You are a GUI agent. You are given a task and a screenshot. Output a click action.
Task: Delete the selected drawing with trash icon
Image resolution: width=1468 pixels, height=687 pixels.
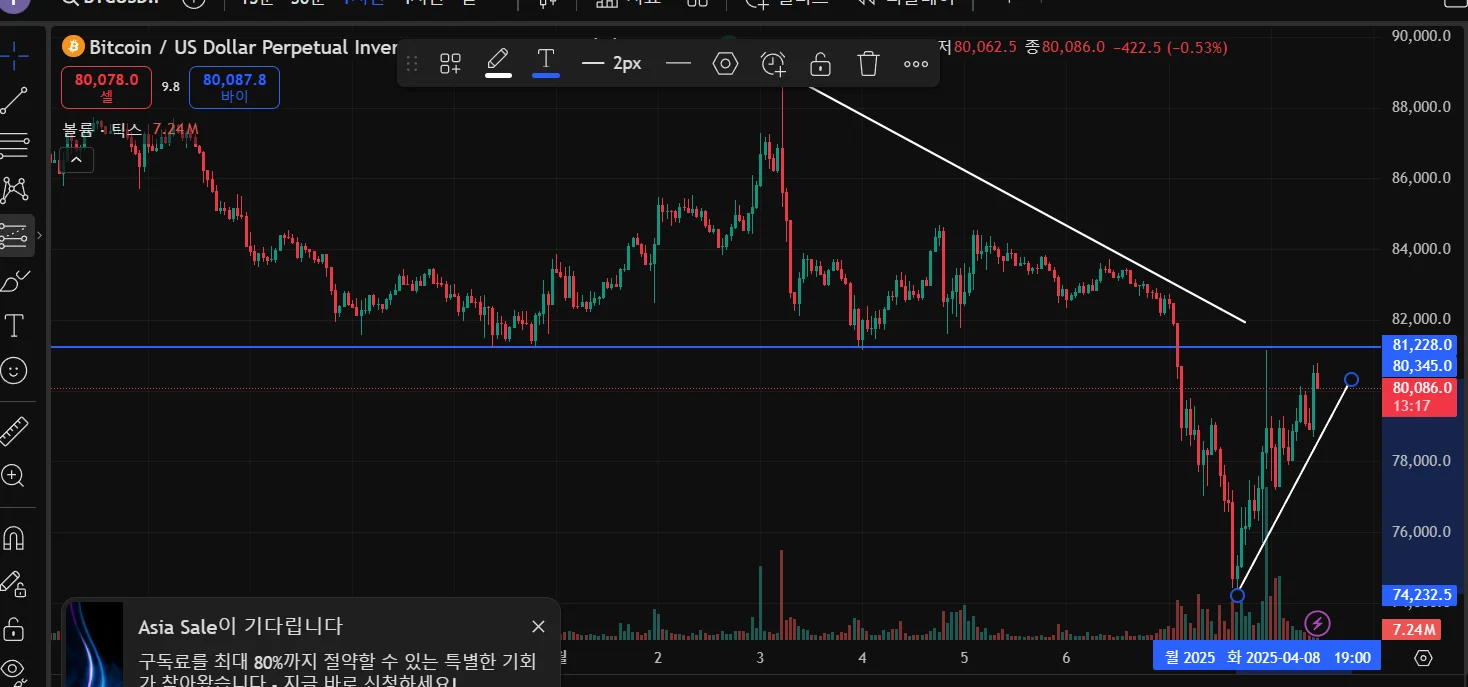tap(868, 64)
